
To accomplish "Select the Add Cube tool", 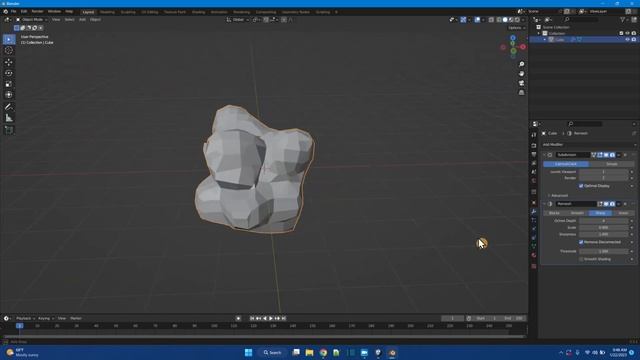I will [9, 130].
